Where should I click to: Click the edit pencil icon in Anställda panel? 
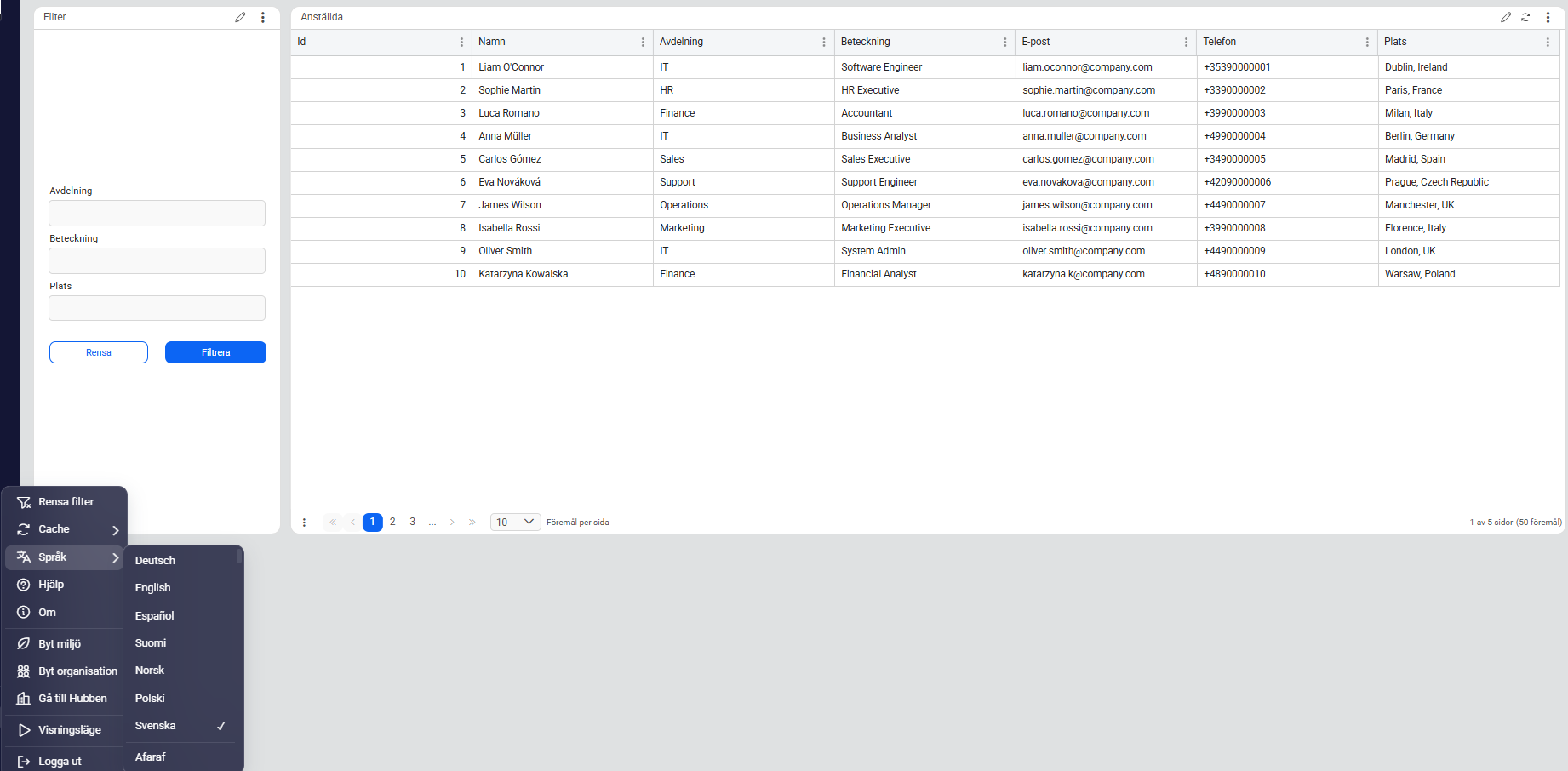(x=1506, y=17)
